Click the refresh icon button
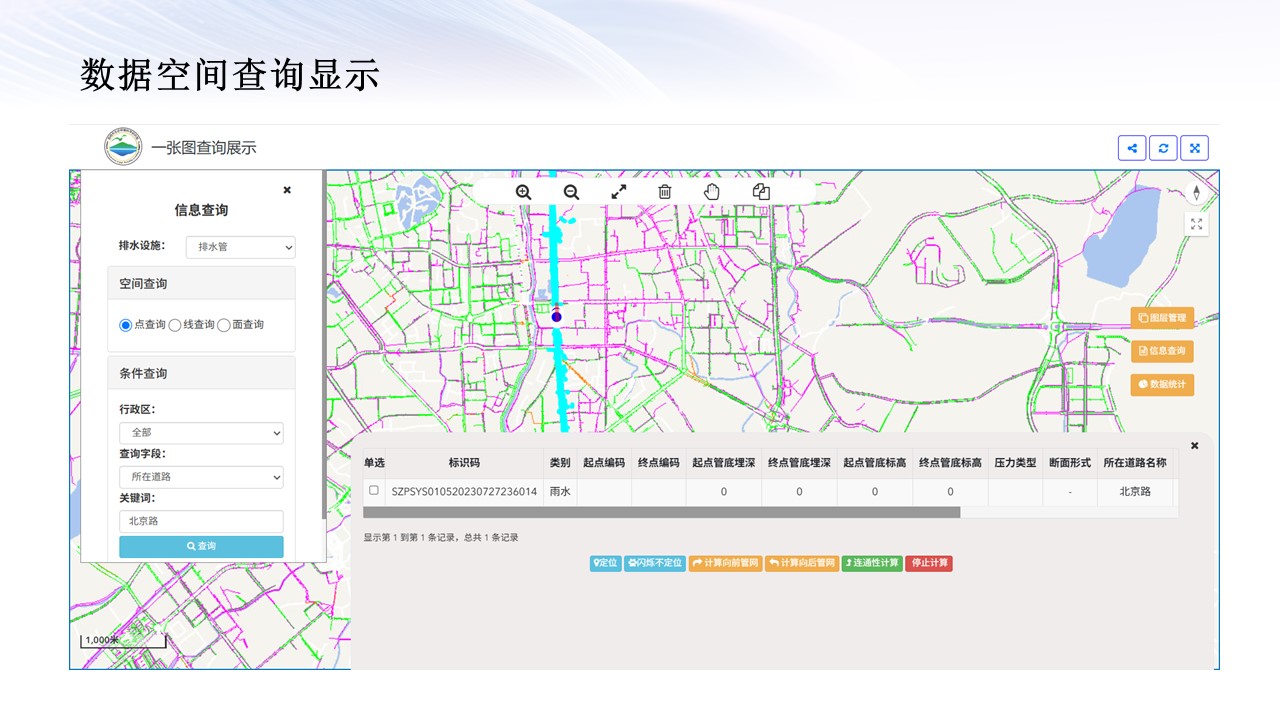The image size is (1280, 720). click(1163, 148)
